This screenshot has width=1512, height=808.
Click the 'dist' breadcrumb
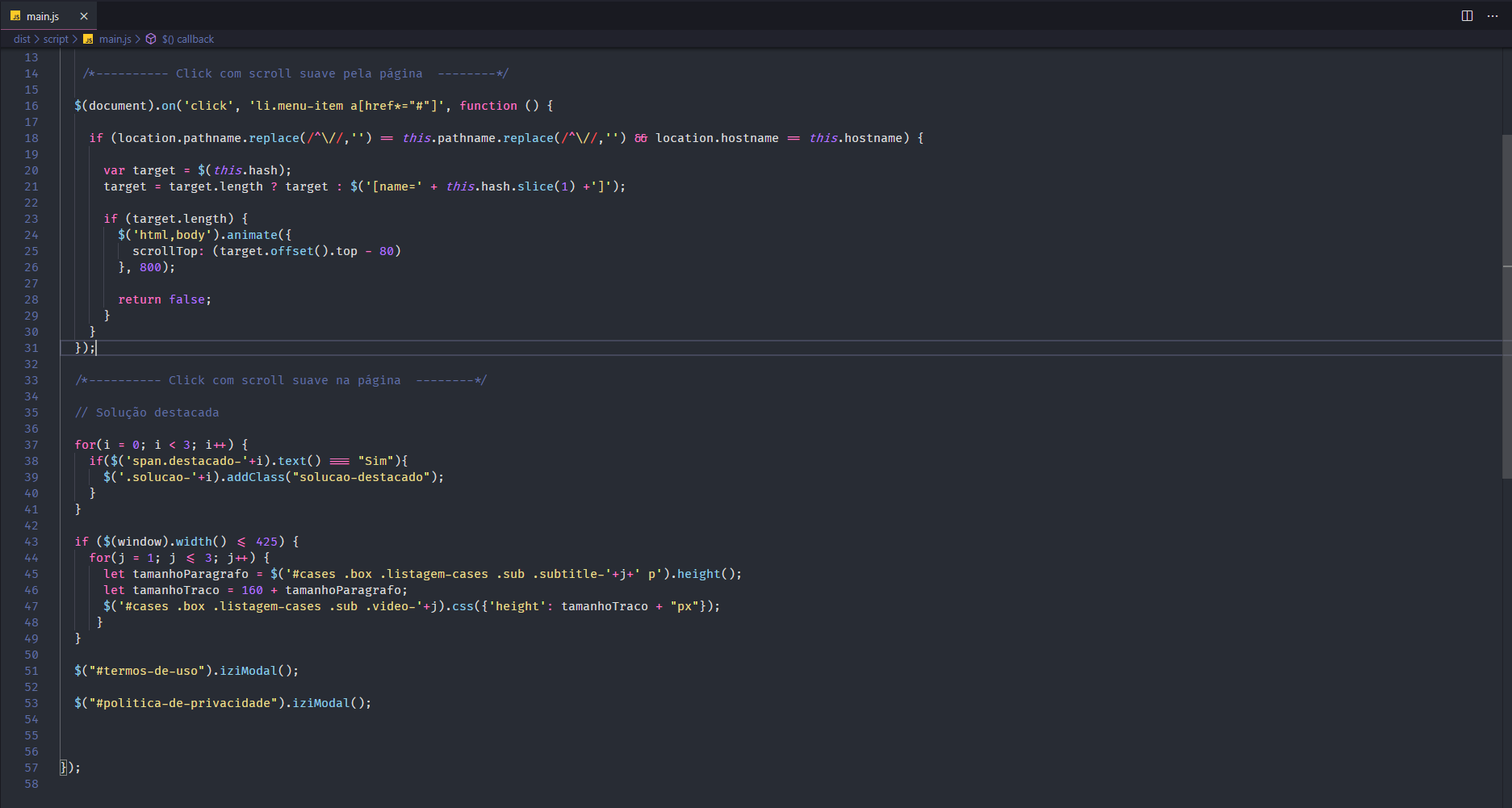22,39
